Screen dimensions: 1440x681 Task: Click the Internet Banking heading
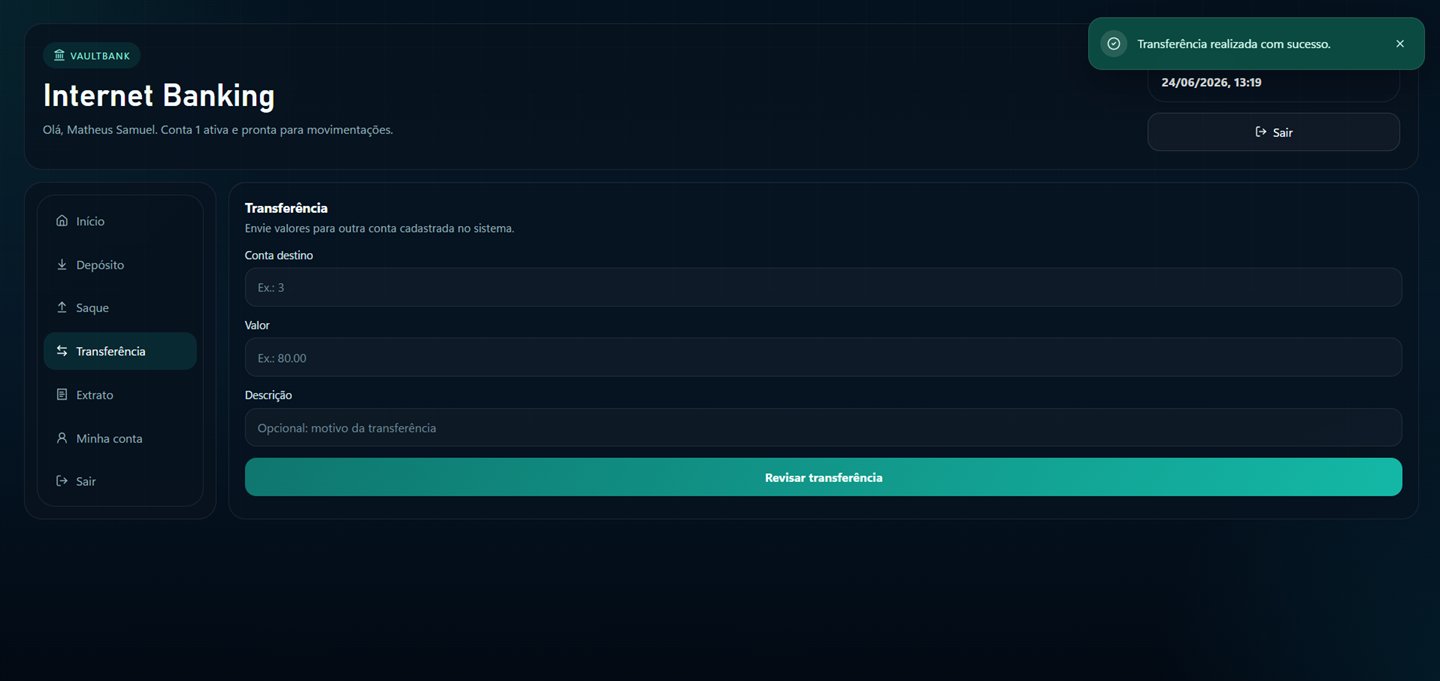coord(159,96)
